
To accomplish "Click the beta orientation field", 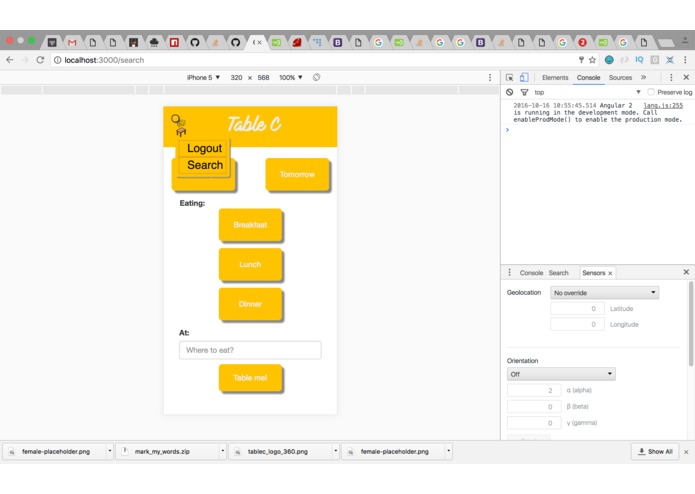I will tap(534, 407).
